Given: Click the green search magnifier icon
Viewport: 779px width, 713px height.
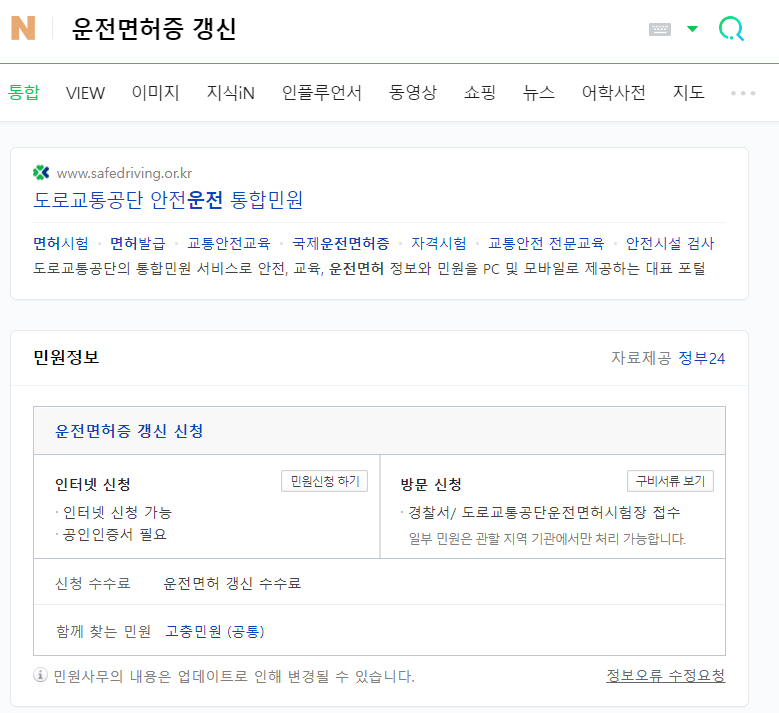Looking at the screenshot, I should (x=731, y=29).
